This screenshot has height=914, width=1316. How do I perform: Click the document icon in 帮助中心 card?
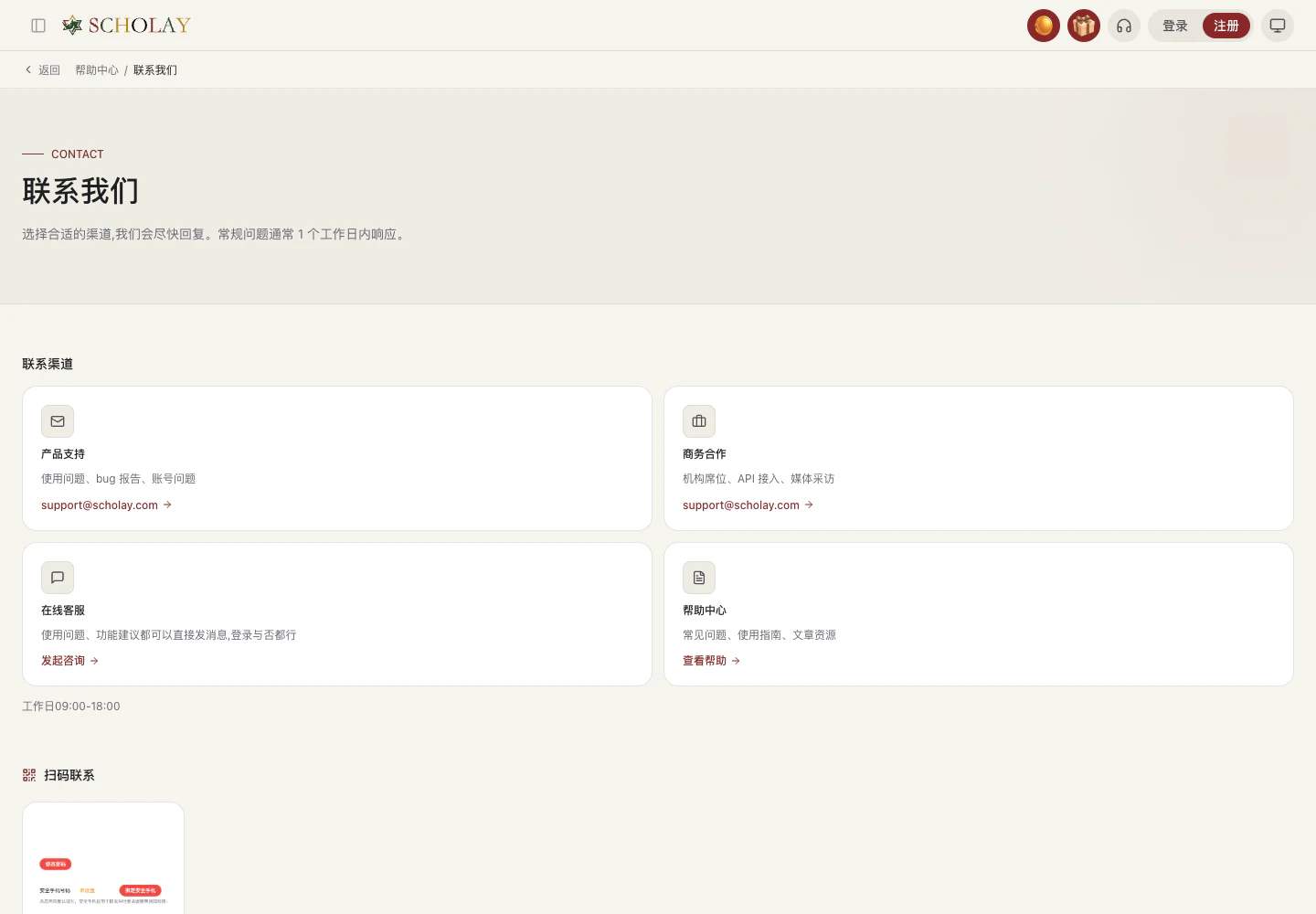pos(699,578)
